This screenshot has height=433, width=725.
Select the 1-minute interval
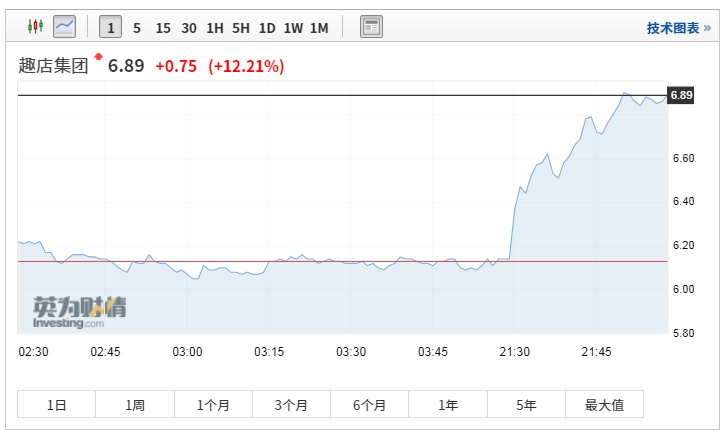110,27
